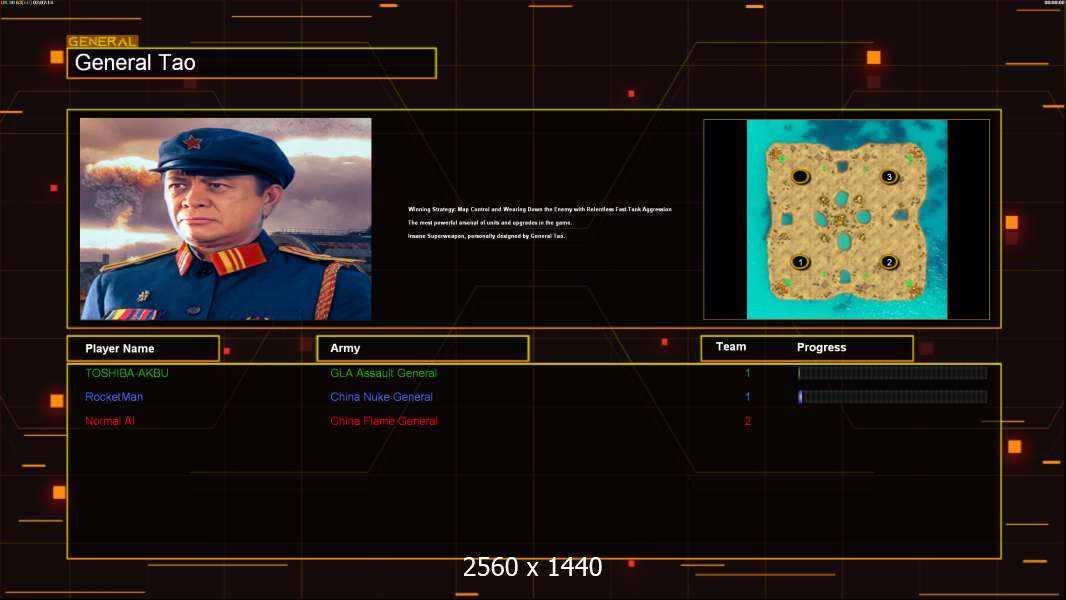Image resolution: width=1066 pixels, height=600 pixels.
Task: Click the island map preview
Action: click(x=846, y=219)
